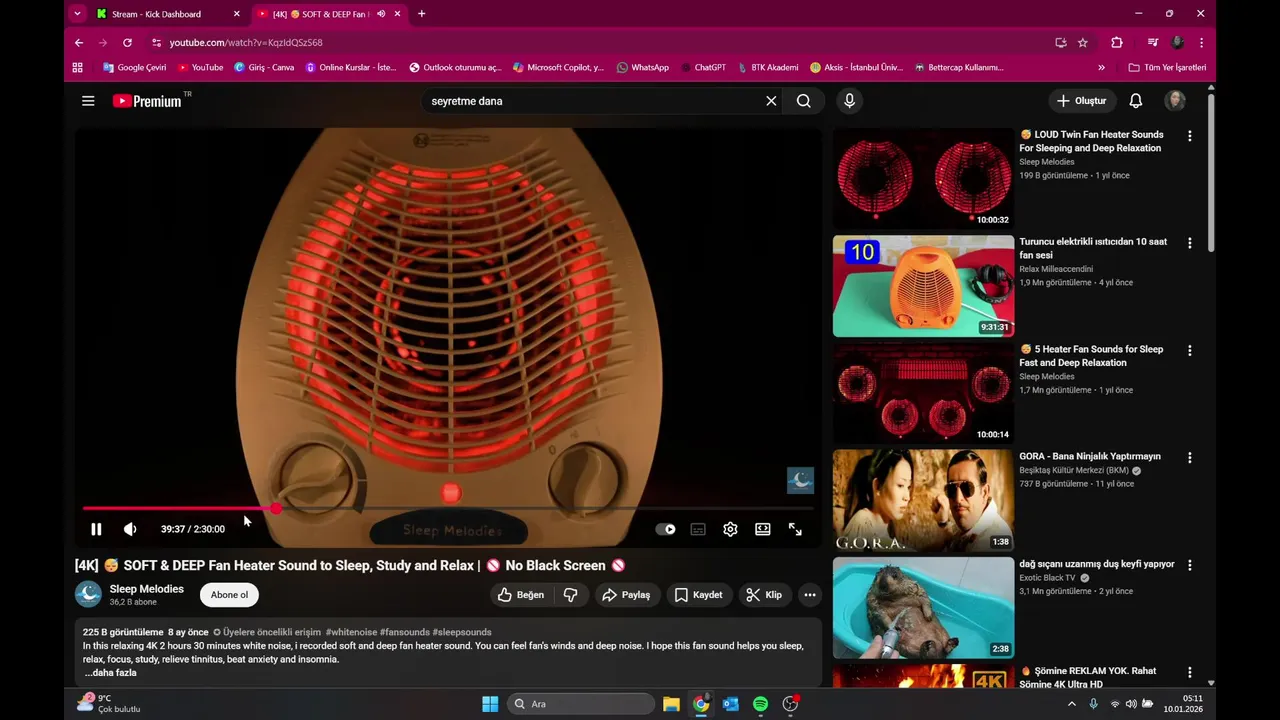Open YouTube notifications bell

tap(1136, 101)
